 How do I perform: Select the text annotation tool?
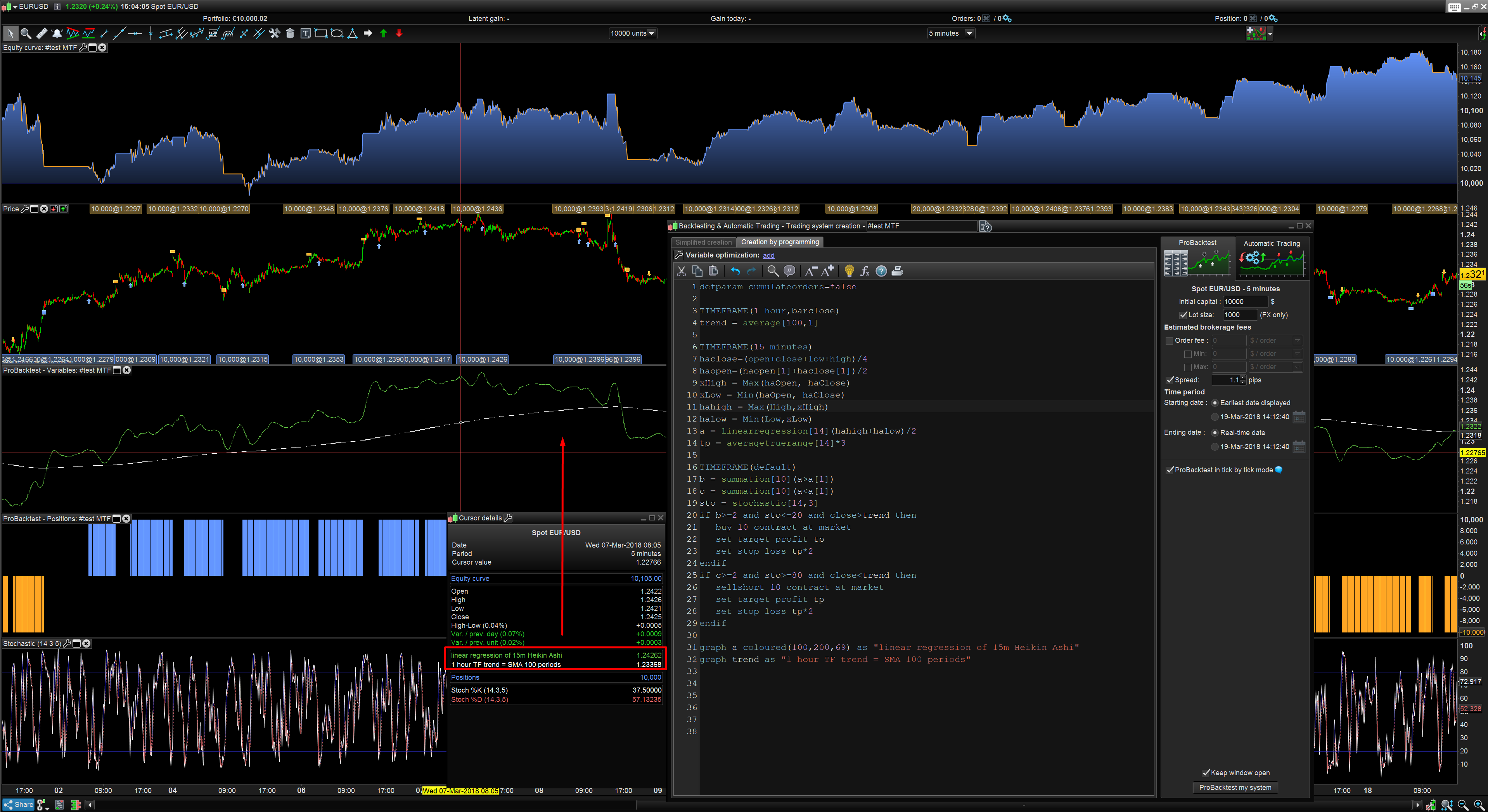[306, 33]
